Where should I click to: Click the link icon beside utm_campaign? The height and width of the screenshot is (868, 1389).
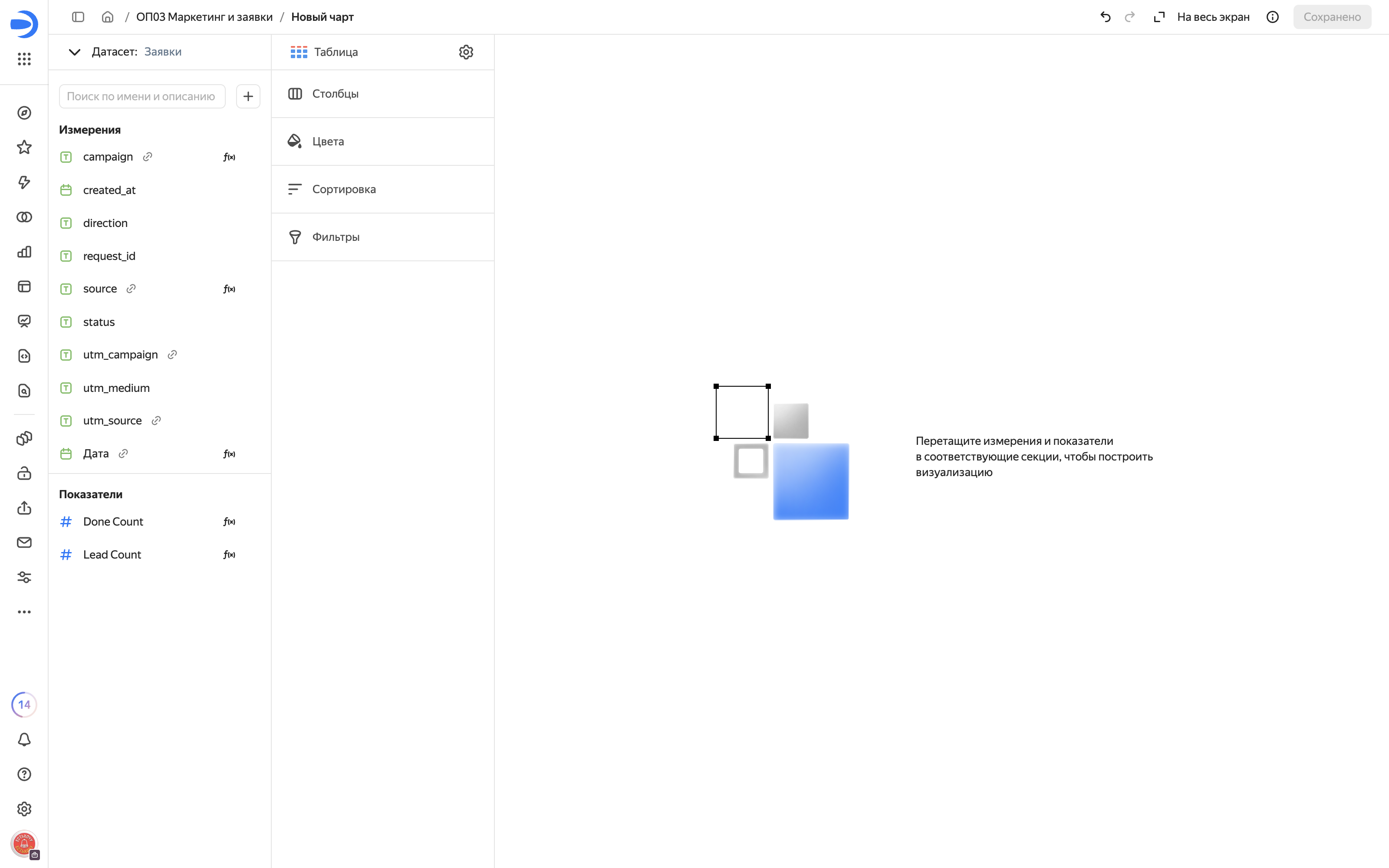point(172,355)
